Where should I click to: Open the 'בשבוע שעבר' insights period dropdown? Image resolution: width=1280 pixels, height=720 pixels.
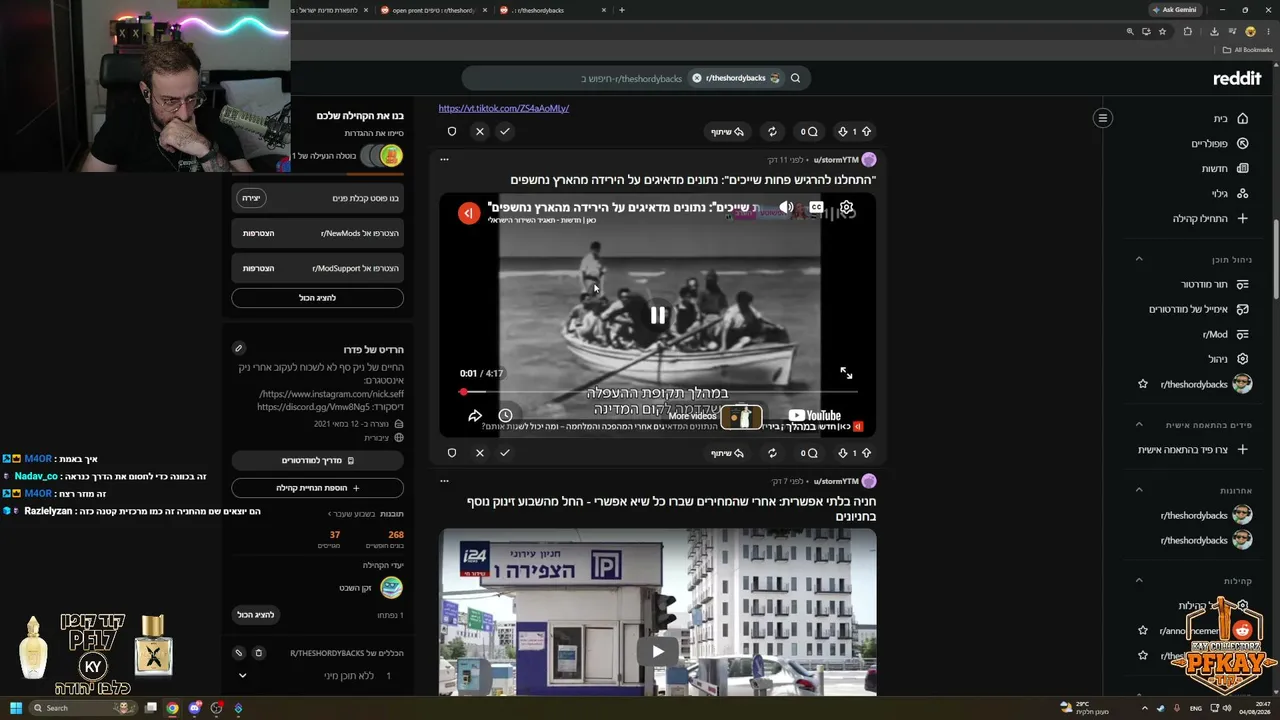click(x=352, y=514)
